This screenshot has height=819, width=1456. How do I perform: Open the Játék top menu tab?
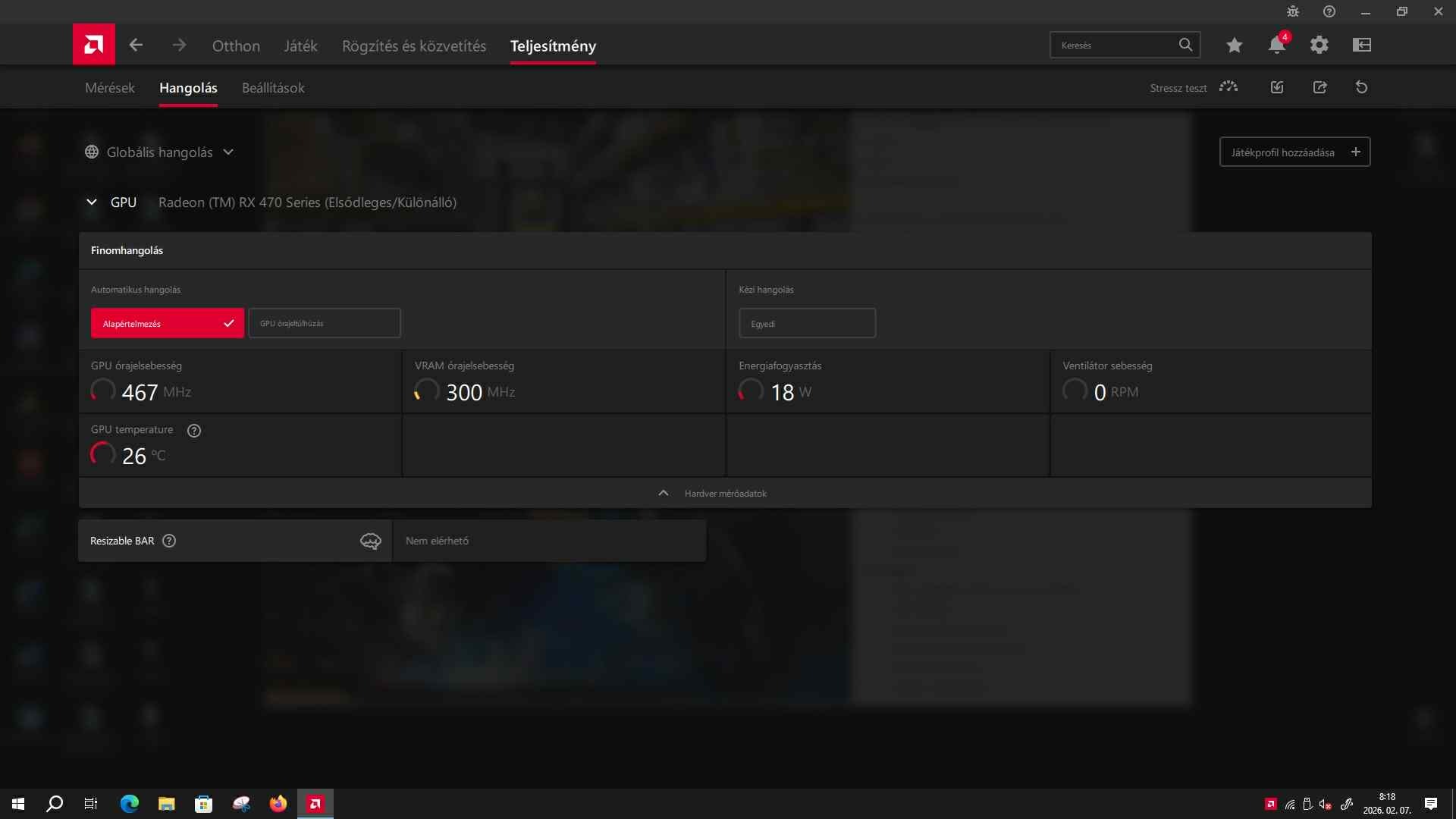pos(300,45)
